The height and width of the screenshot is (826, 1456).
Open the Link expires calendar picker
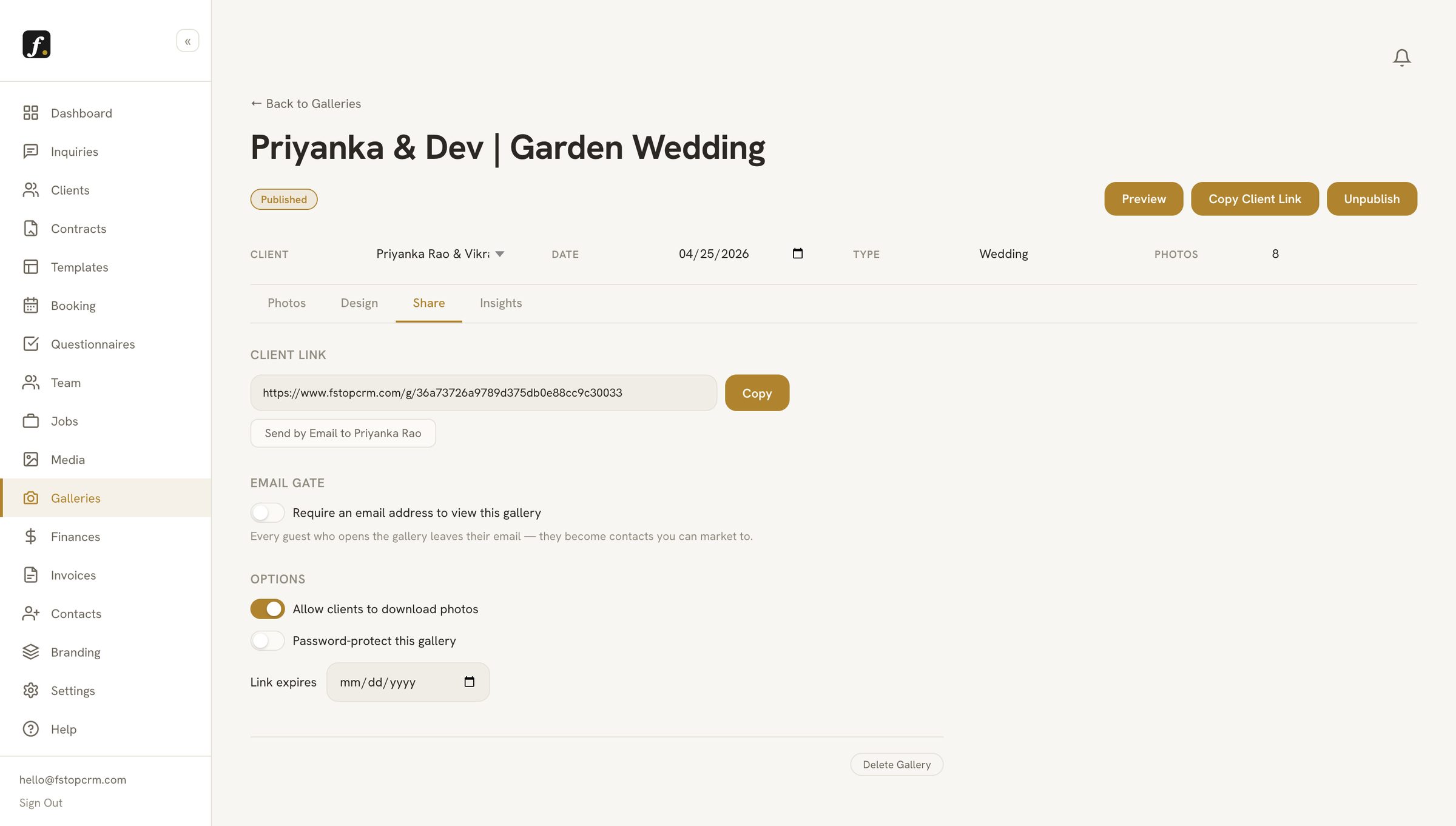pos(469,682)
